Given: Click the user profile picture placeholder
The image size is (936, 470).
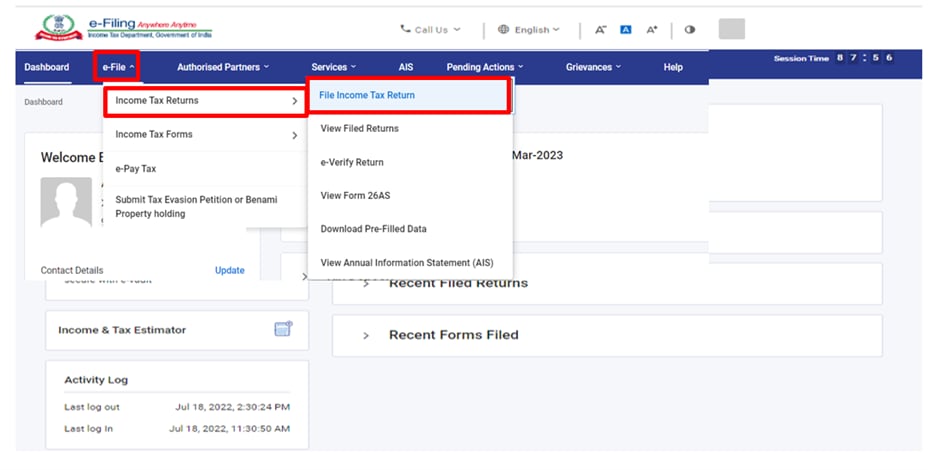Looking at the screenshot, I should pyautogui.click(x=66, y=203).
